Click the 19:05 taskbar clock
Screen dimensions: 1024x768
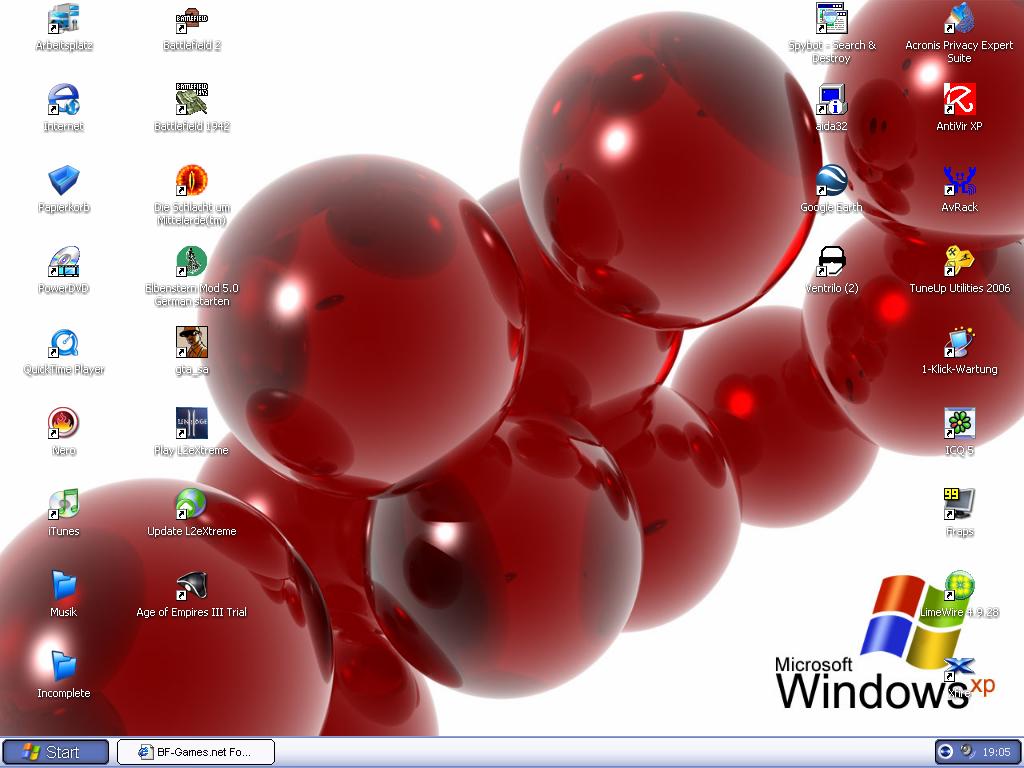click(x=996, y=752)
